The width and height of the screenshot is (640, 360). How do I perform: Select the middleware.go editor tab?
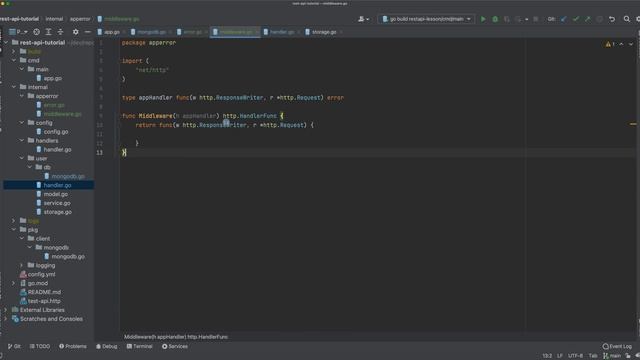coord(236,32)
